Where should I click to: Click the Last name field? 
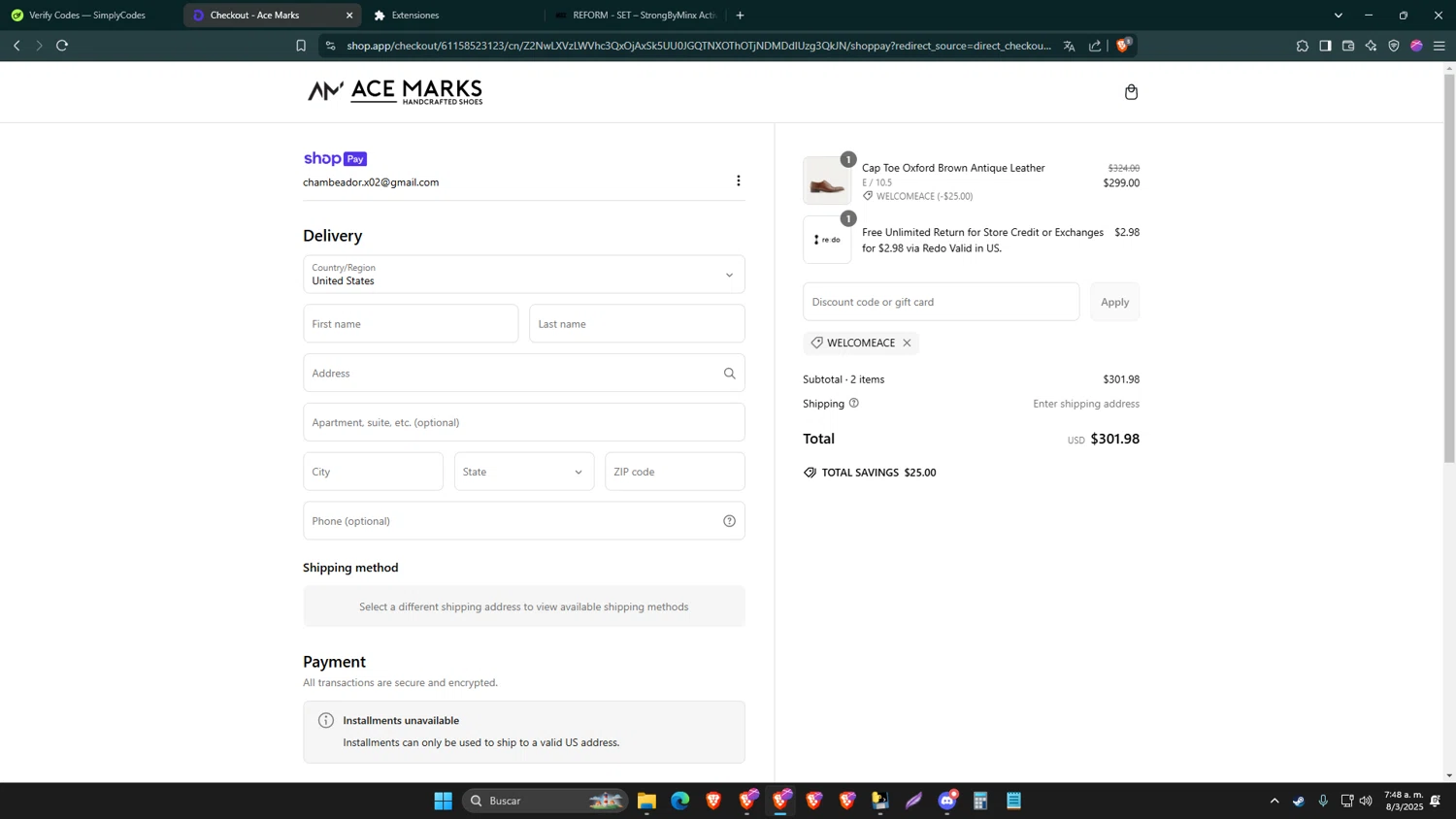tap(637, 324)
